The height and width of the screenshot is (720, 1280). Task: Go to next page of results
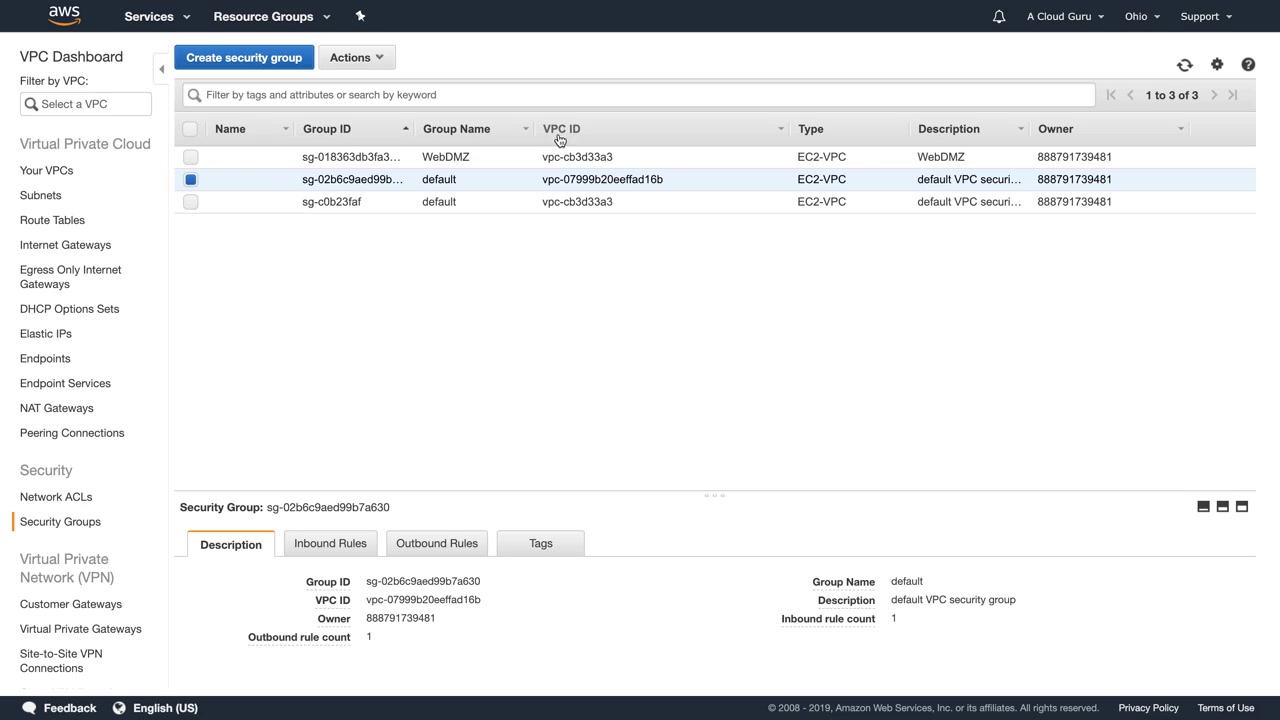1214,95
